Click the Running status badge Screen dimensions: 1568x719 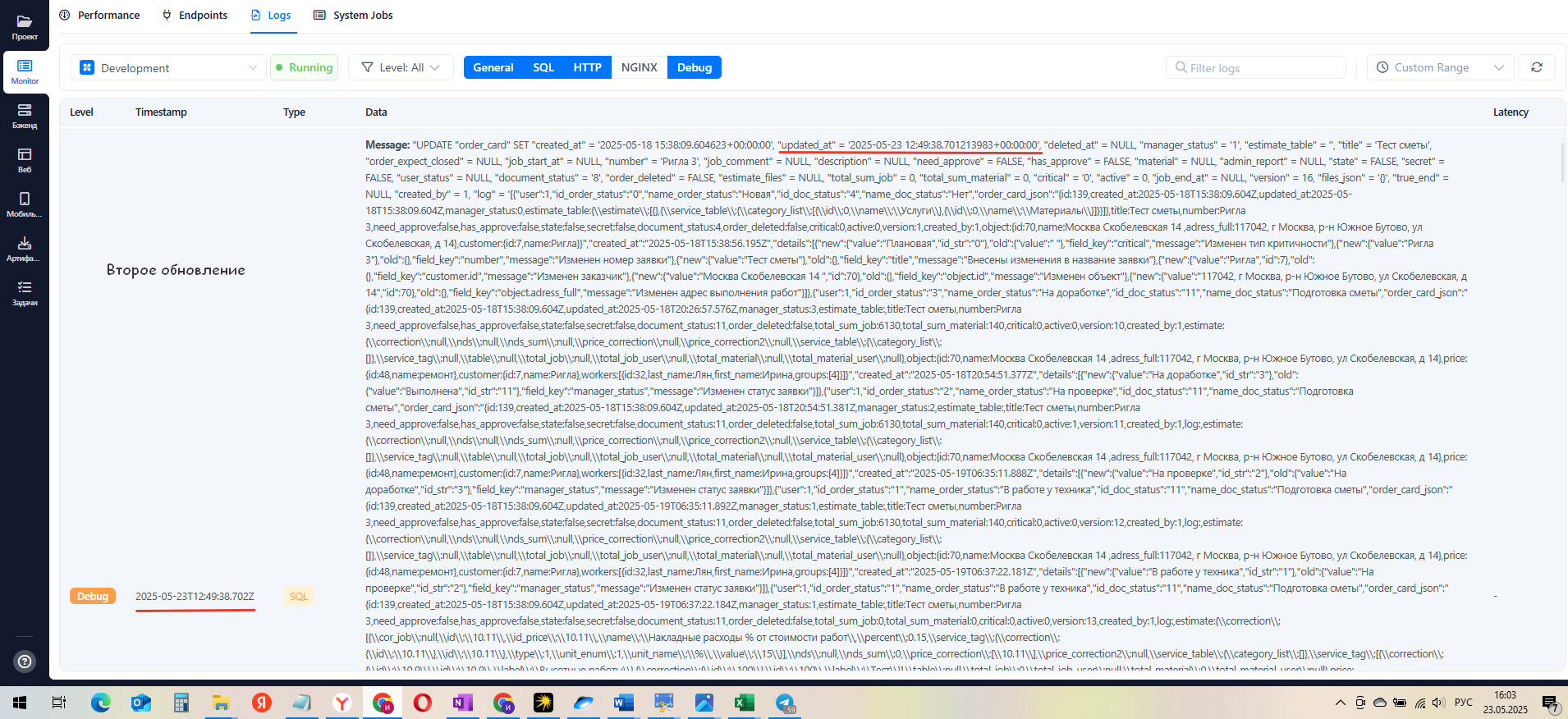click(x=304, y=67)
